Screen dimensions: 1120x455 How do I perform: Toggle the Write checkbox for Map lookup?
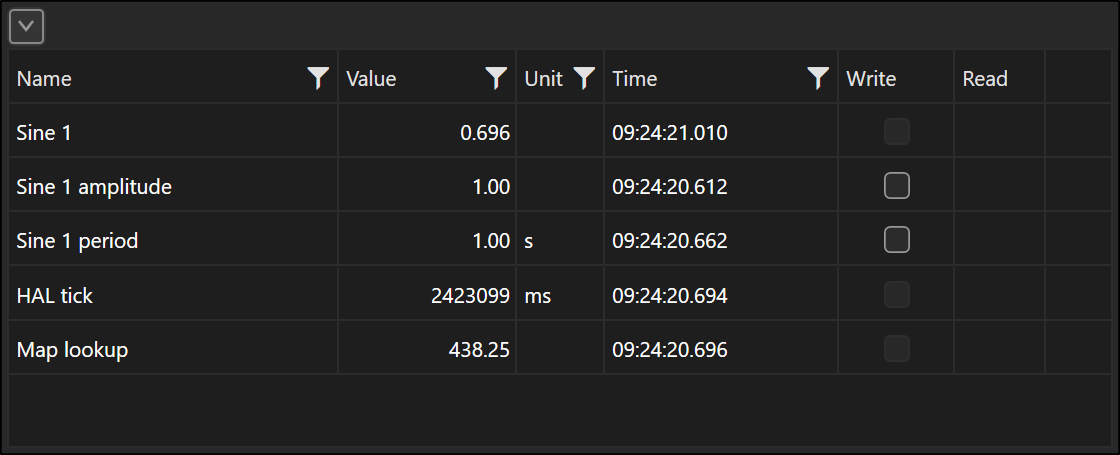(x=896, y=349)
